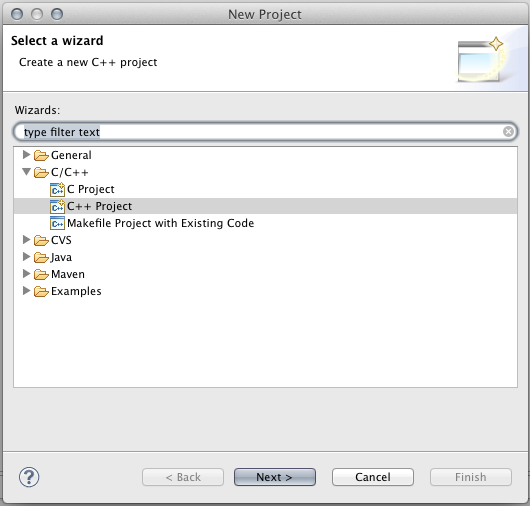Screen dimensions: 530x506
Task: Click the Examples folder icon
Action: 41,291
